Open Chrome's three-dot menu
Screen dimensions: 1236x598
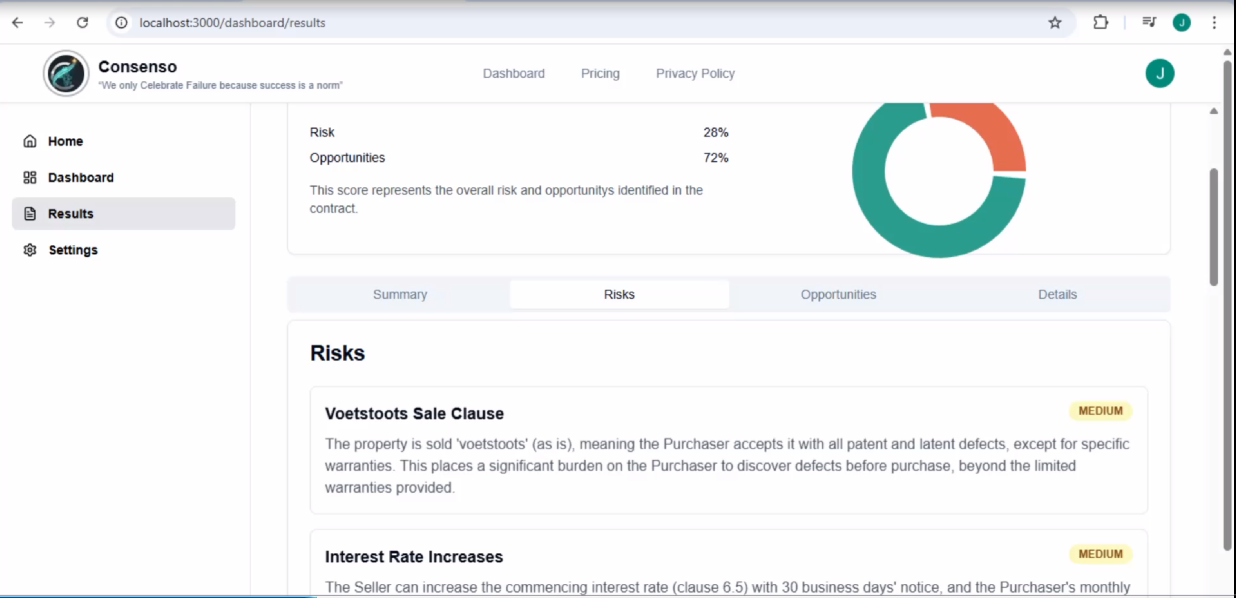[1215, 22]
